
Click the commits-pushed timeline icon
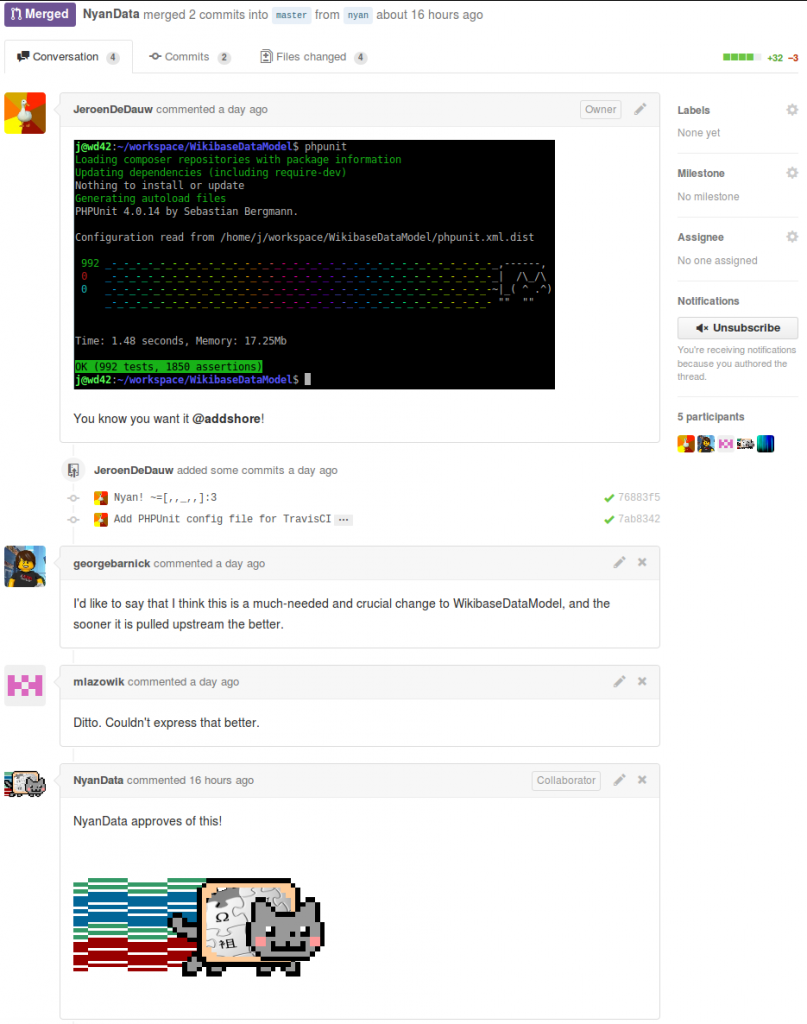(73, 470)
